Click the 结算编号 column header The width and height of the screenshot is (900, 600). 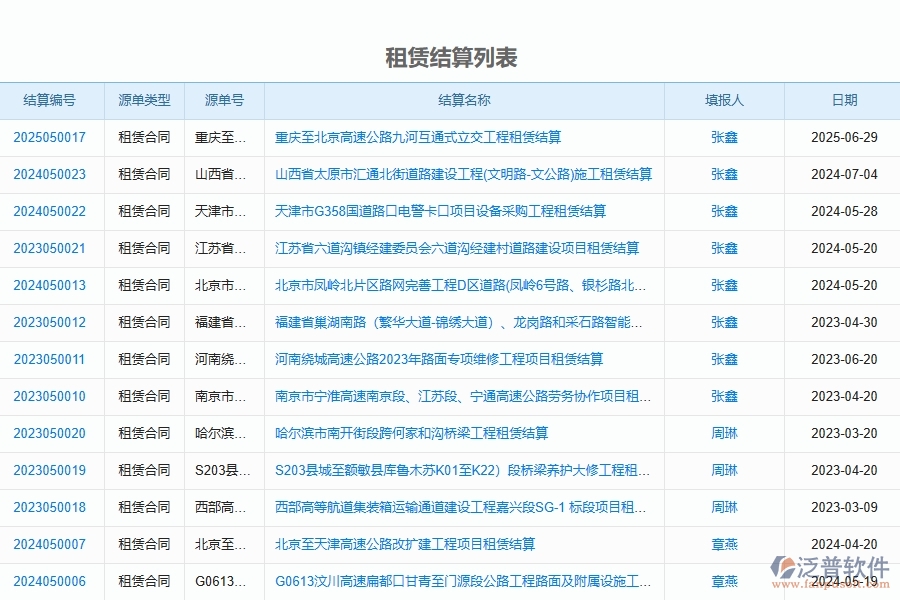point(51,100)
